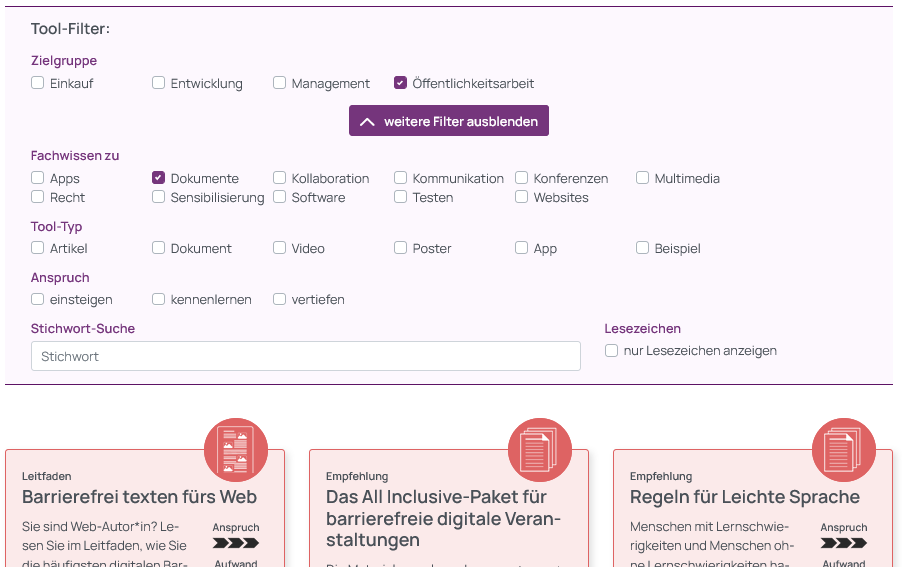This screenshot has height=567, width=902.
Task: Click the Tool-Typ heading
Action: [x=56, y=227]
